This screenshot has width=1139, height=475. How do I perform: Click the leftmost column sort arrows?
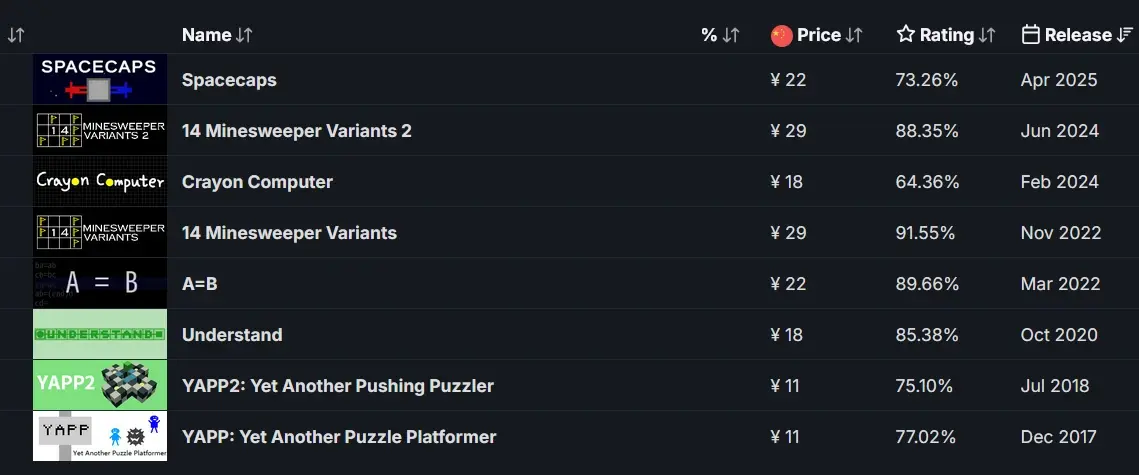click(x=15, y=35)
